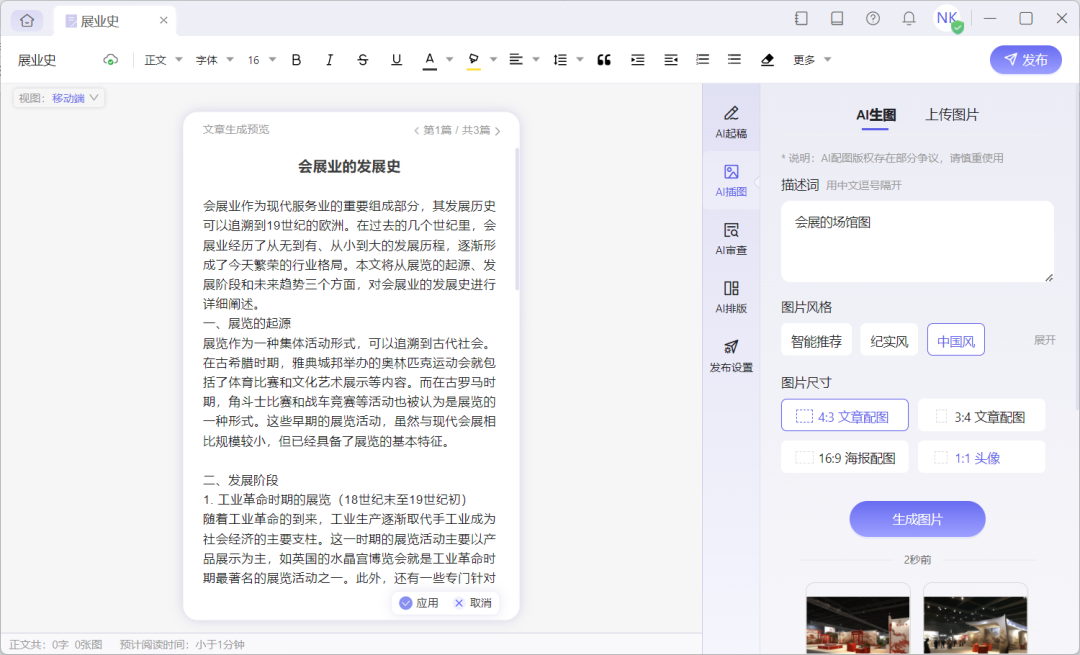Open the font size 16 dropdown
Viewport: 1080px width, 655px height.
pyautogui.click(x=262, y=60)
